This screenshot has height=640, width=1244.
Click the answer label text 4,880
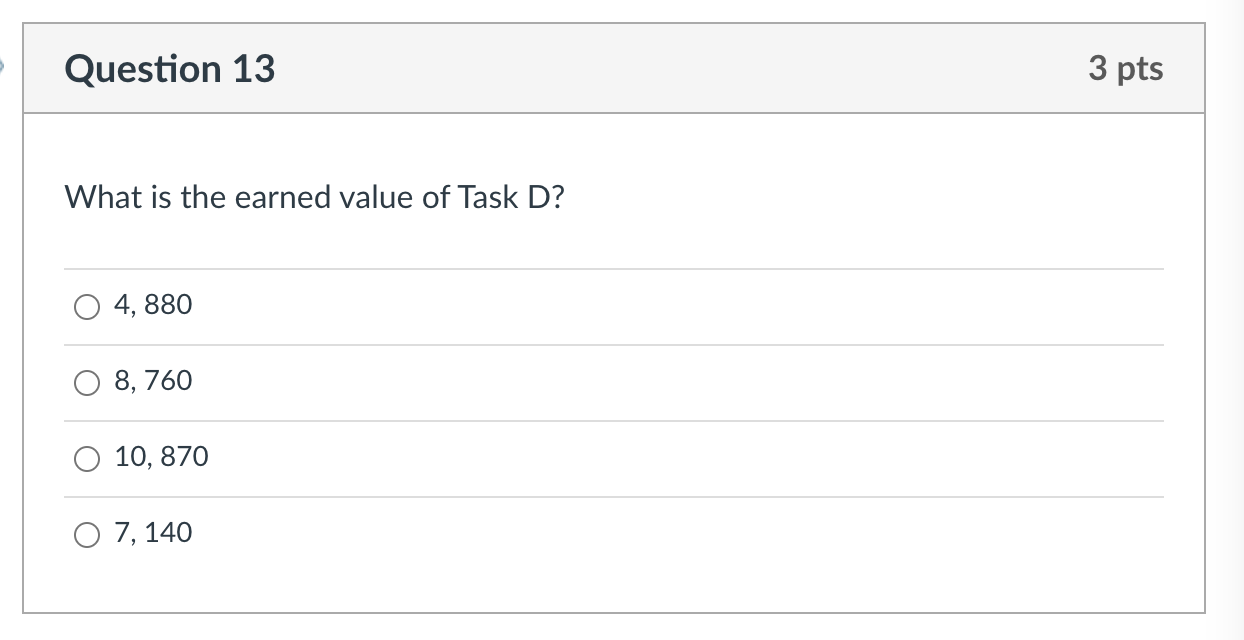(x=153, y=305)
